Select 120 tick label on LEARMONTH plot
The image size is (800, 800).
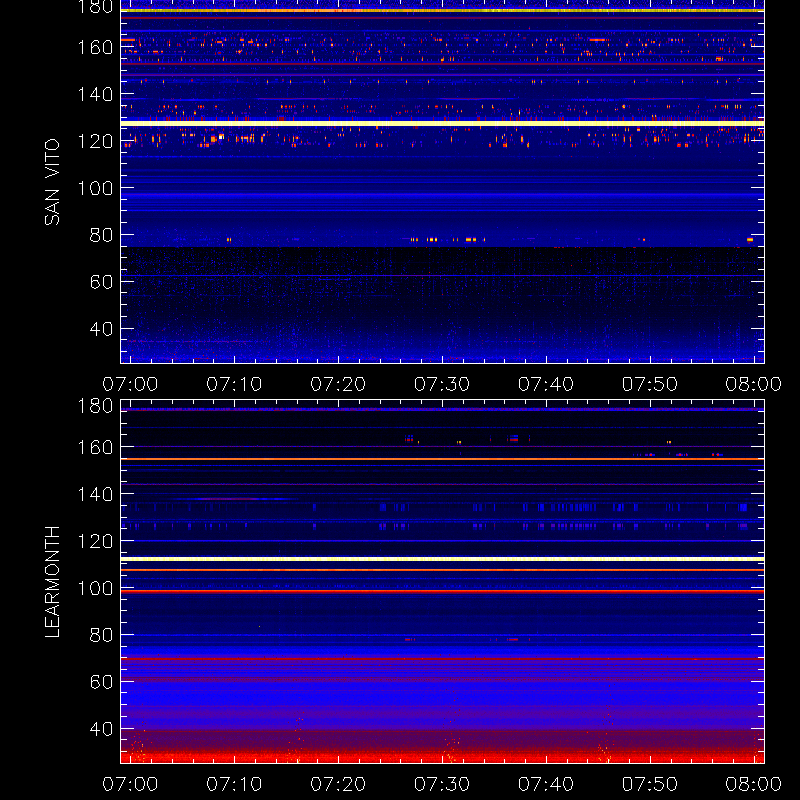point(95,541)
